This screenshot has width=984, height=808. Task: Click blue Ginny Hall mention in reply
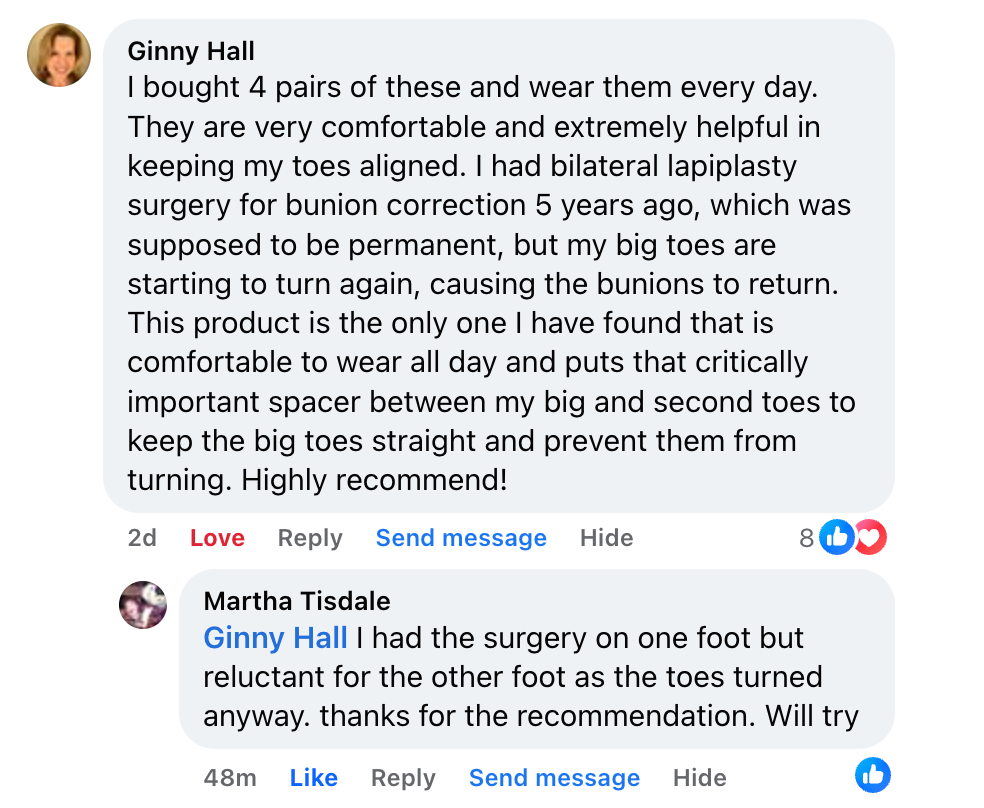pyautogui.click(x=275, y=638)
